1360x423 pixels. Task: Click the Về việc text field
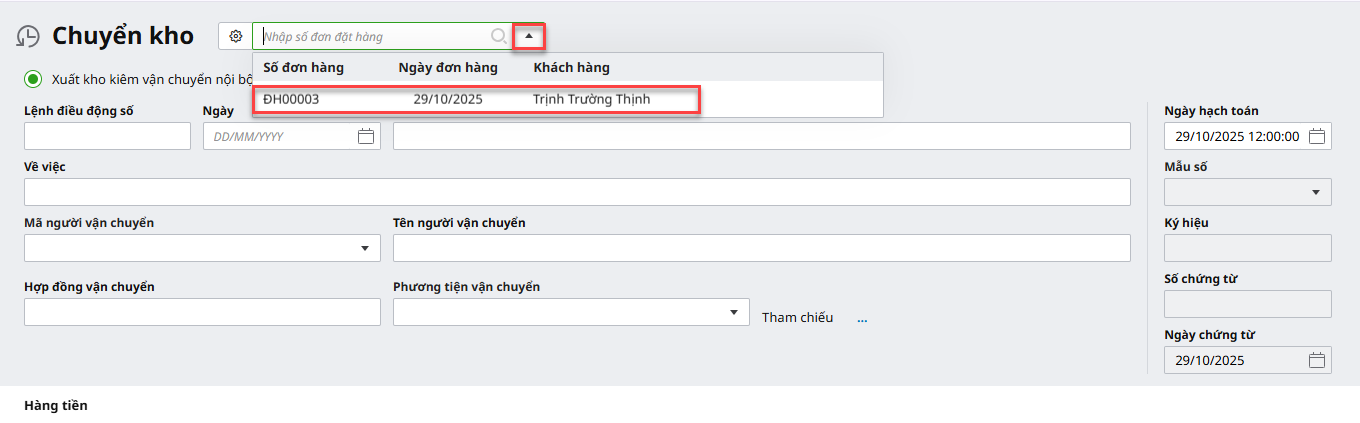[577, 192]
